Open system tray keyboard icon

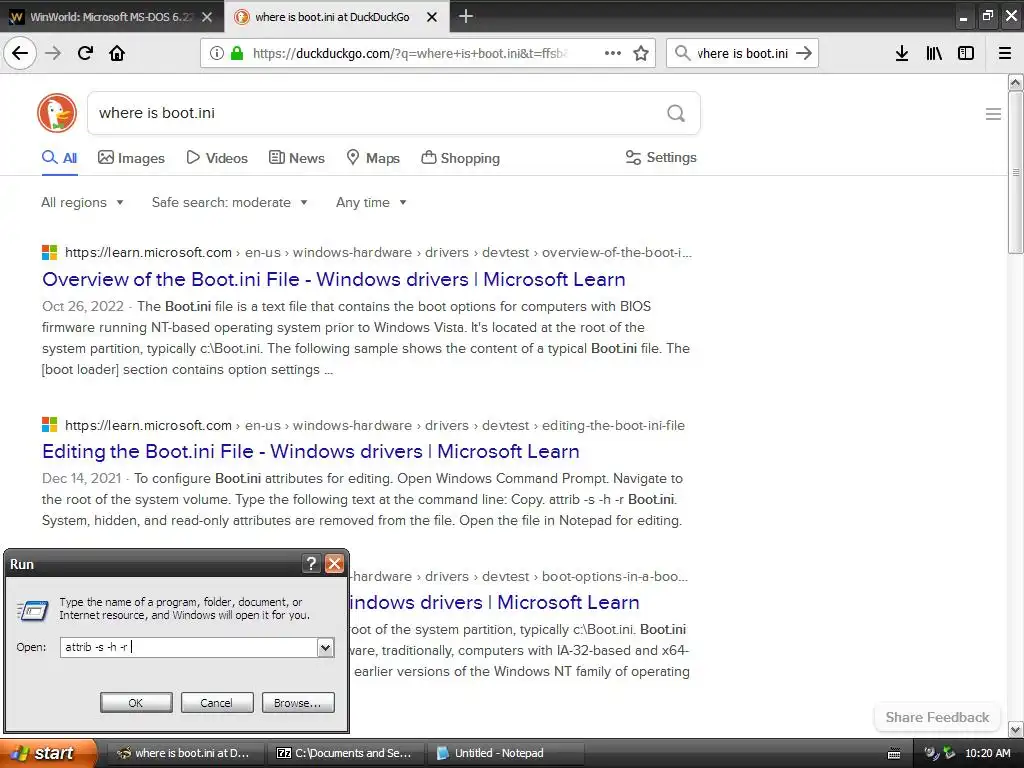point(895,753)
